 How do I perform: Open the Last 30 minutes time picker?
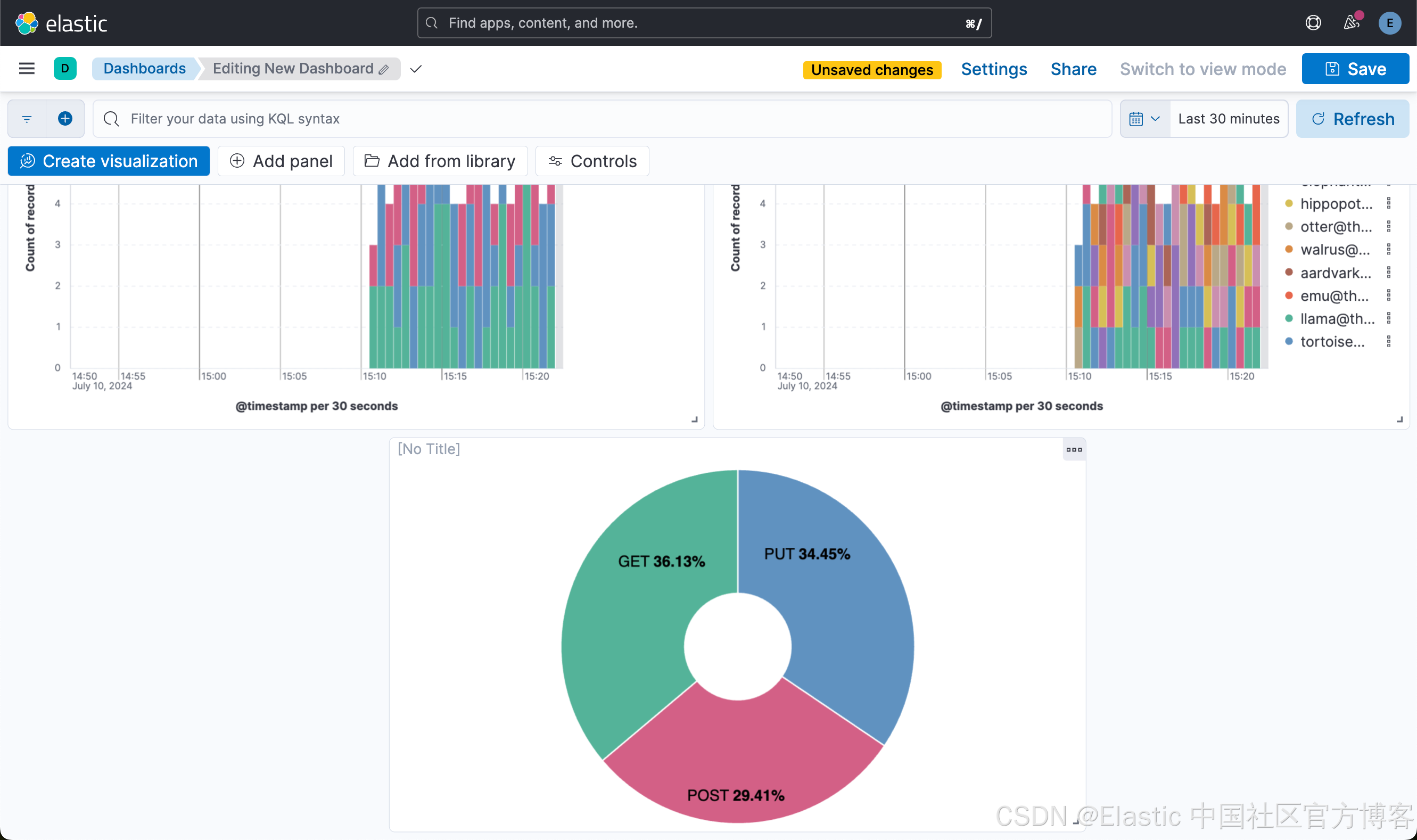tap(1229, 119)
